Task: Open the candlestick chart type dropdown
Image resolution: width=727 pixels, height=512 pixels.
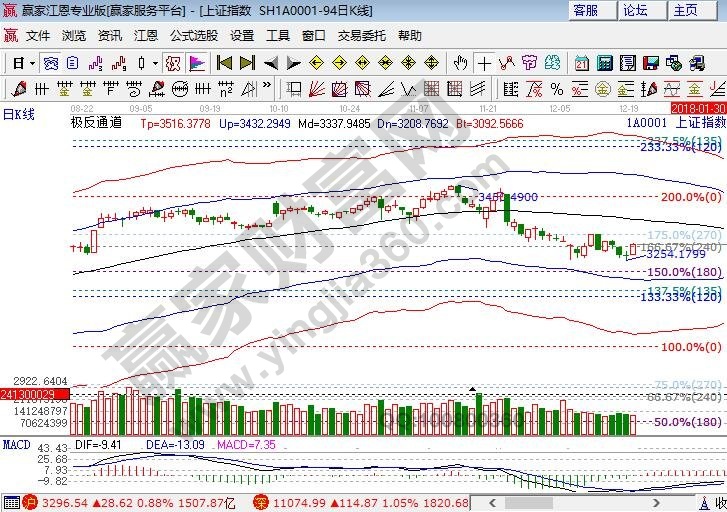Action: (154, 63)
